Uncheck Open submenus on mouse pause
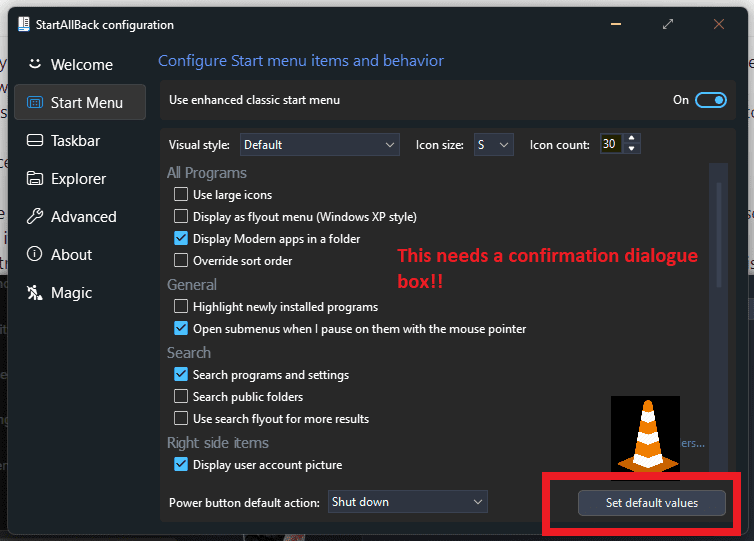754x541 pixels. pyautogui.click(x=181, y=328)
